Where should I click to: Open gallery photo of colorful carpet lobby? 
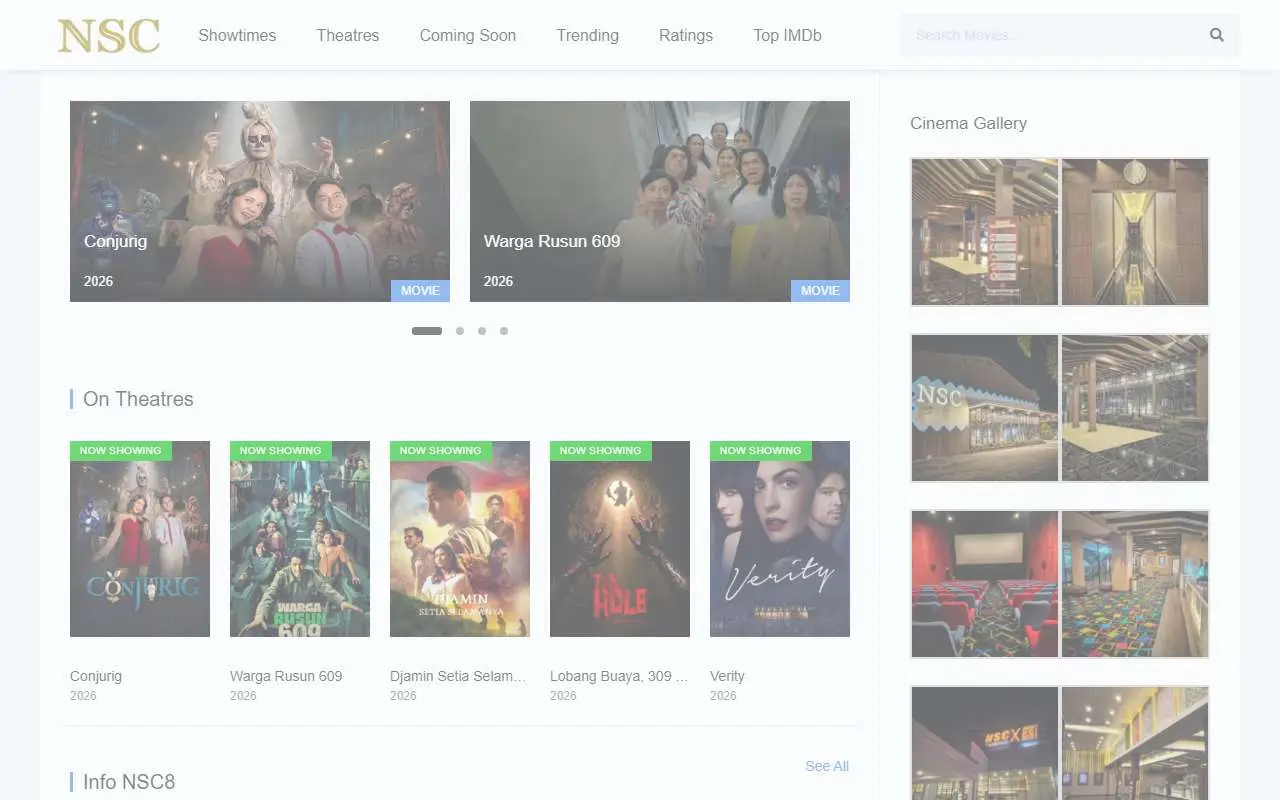1135,584
